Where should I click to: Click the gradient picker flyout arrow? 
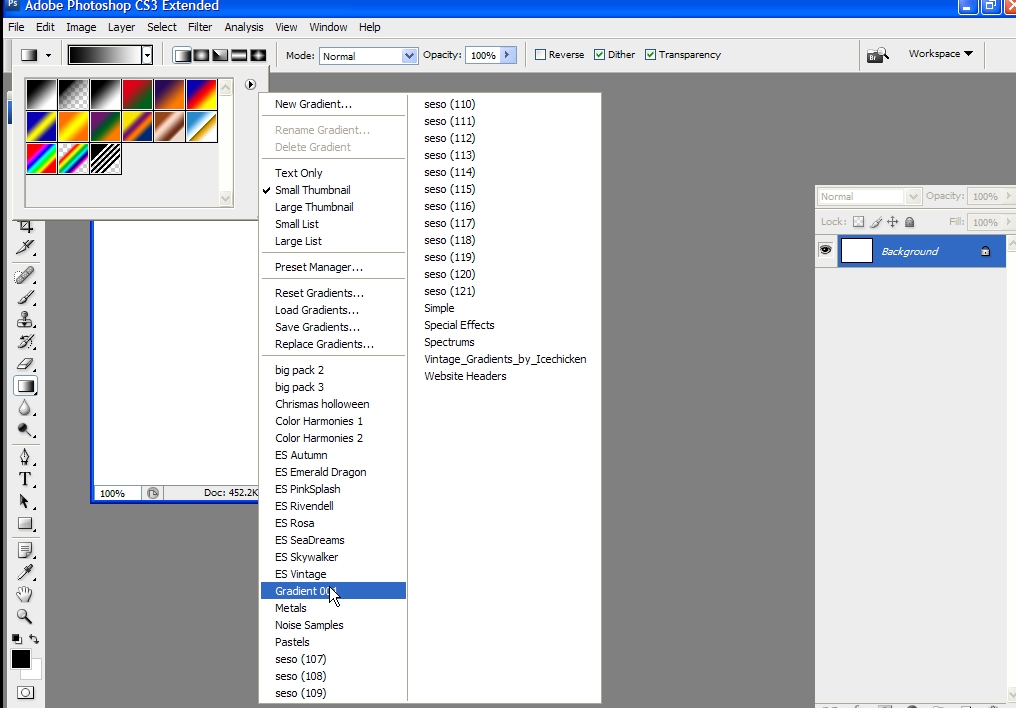pos(250,84)
